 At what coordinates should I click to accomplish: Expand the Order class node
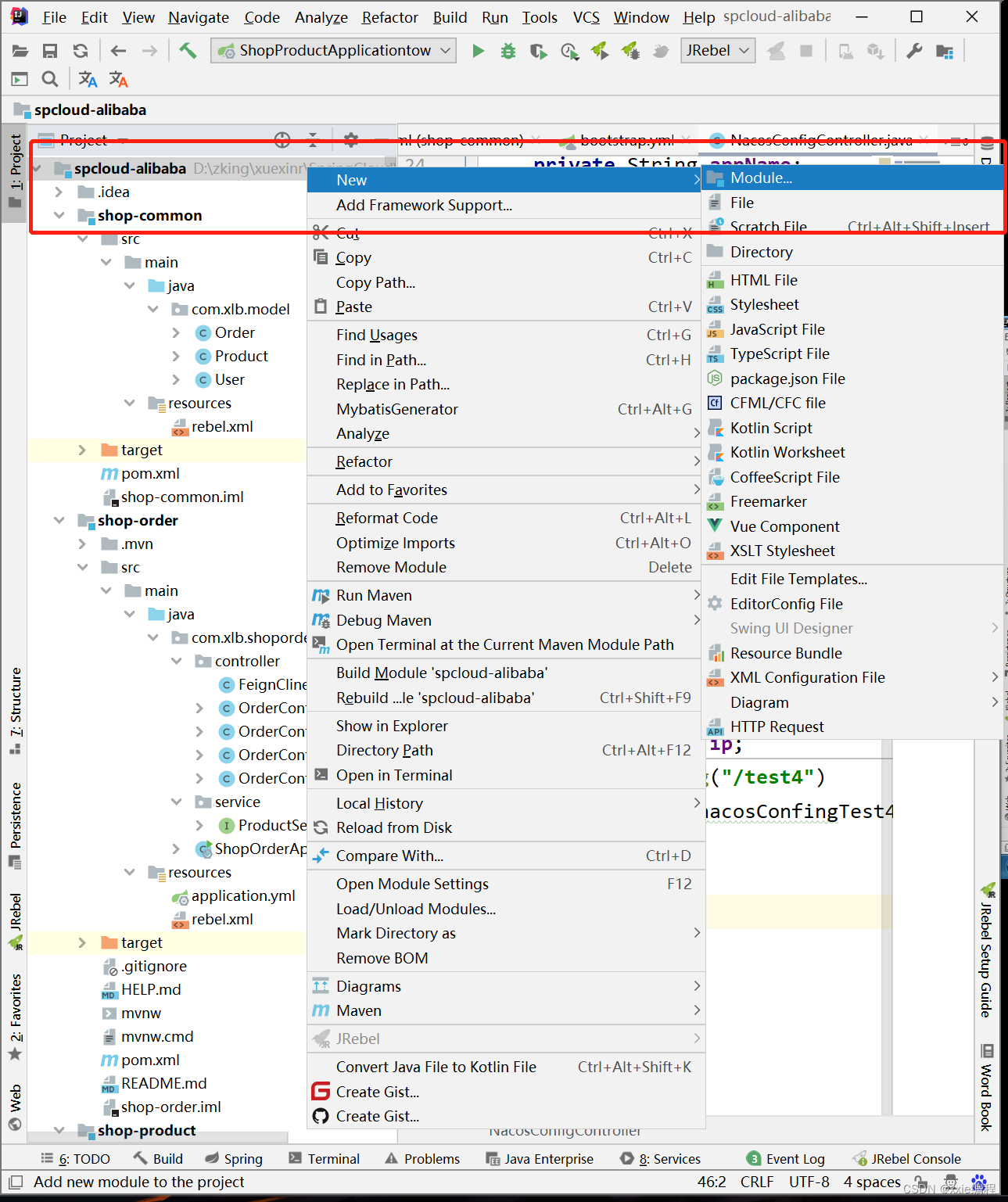click(x=176, y=332)
